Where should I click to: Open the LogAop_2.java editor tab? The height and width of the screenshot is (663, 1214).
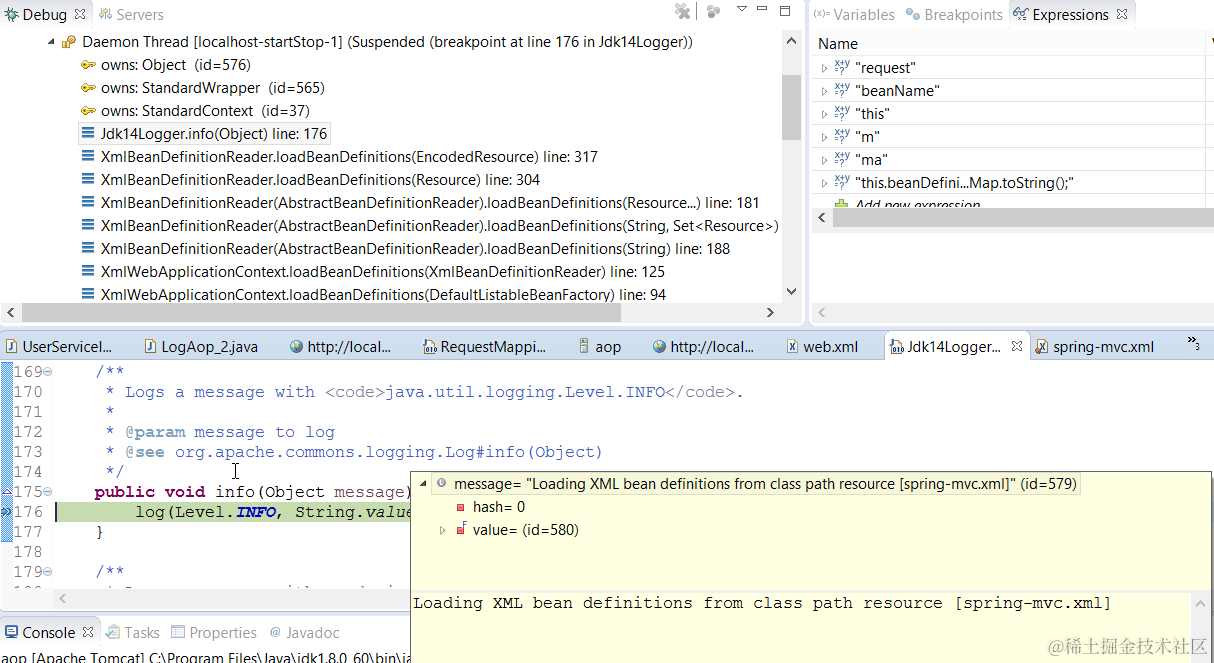click(201, 347)
